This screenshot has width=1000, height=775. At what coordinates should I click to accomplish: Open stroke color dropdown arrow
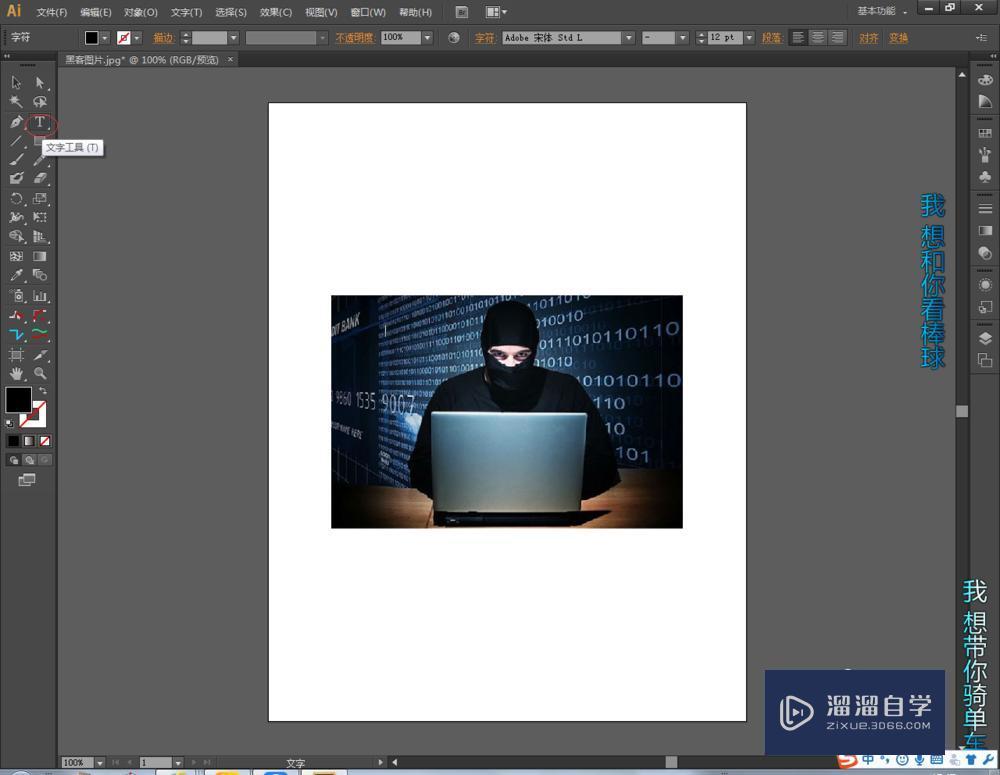pos(136,38)
